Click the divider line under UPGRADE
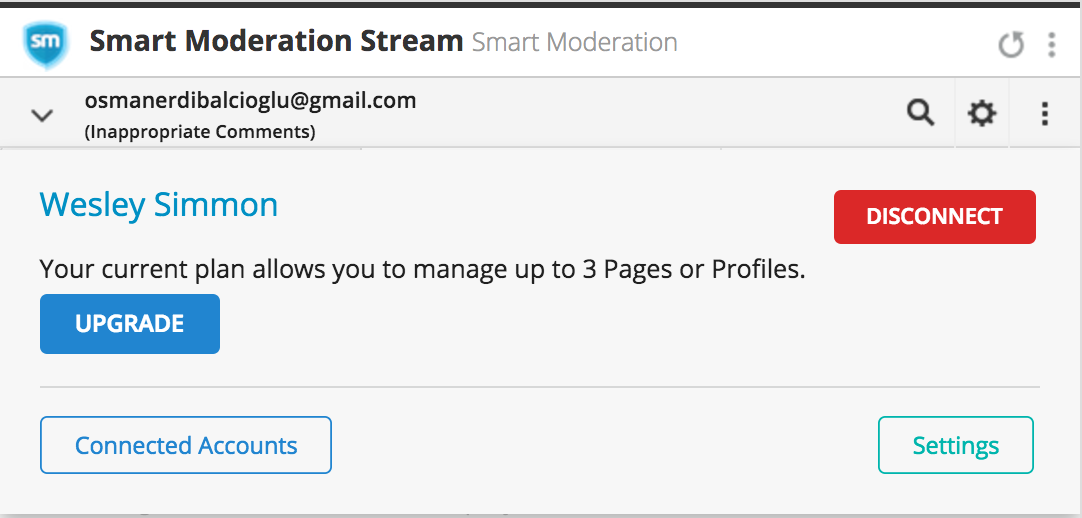Image resolution: width=1082 pixels, height=518 pixels. point(540,387)
